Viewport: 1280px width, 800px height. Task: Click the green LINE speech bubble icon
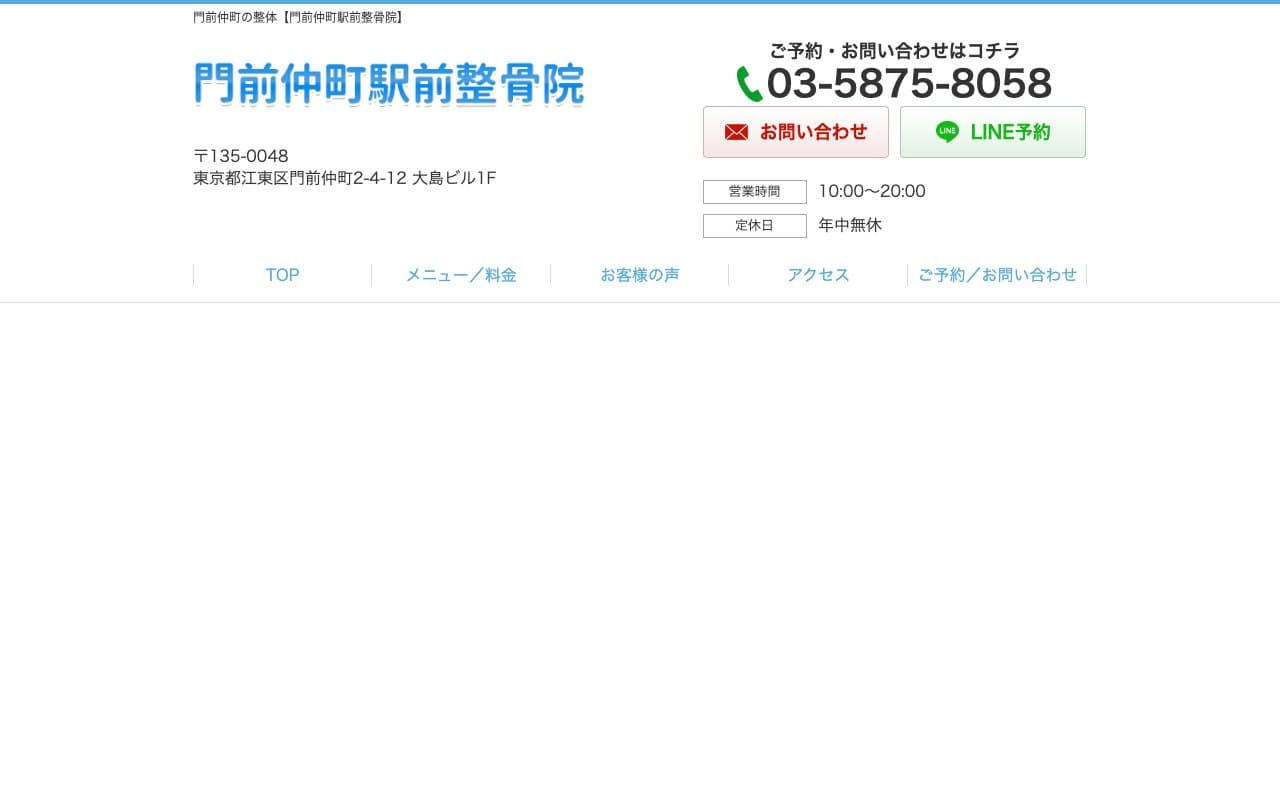(x=947, y=132)
